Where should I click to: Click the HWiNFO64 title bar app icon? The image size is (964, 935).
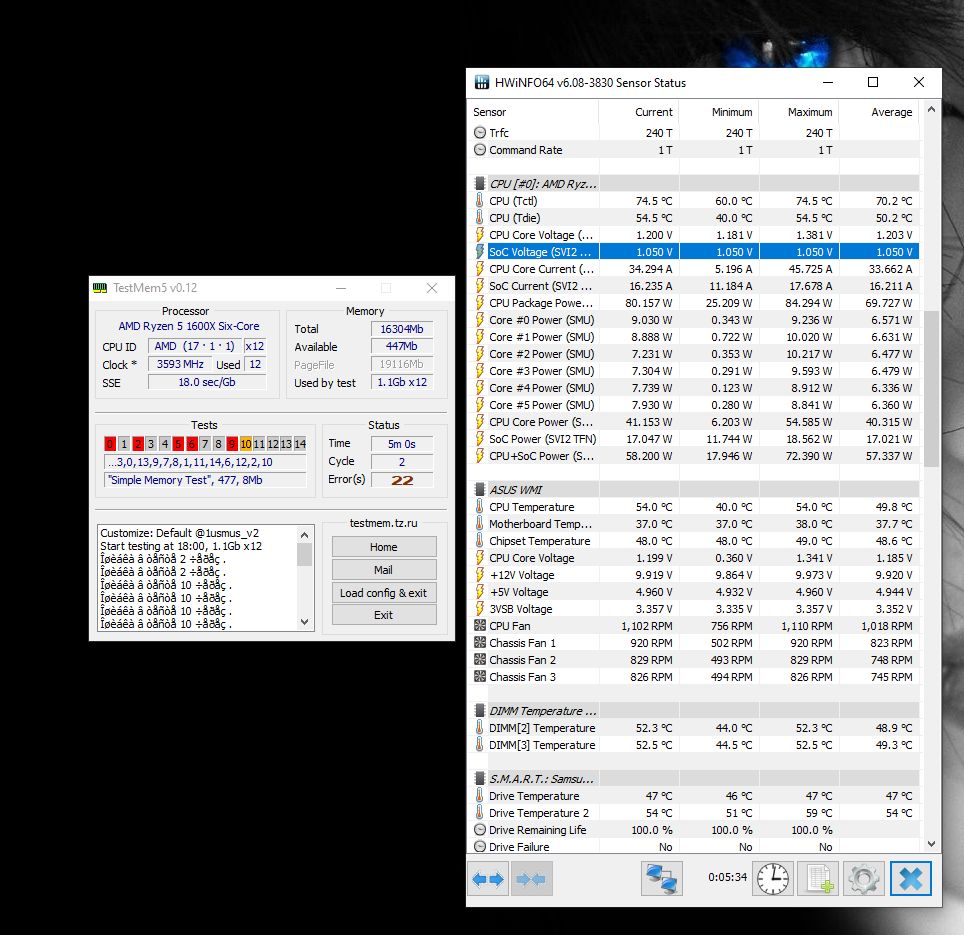tap(481, 82)
